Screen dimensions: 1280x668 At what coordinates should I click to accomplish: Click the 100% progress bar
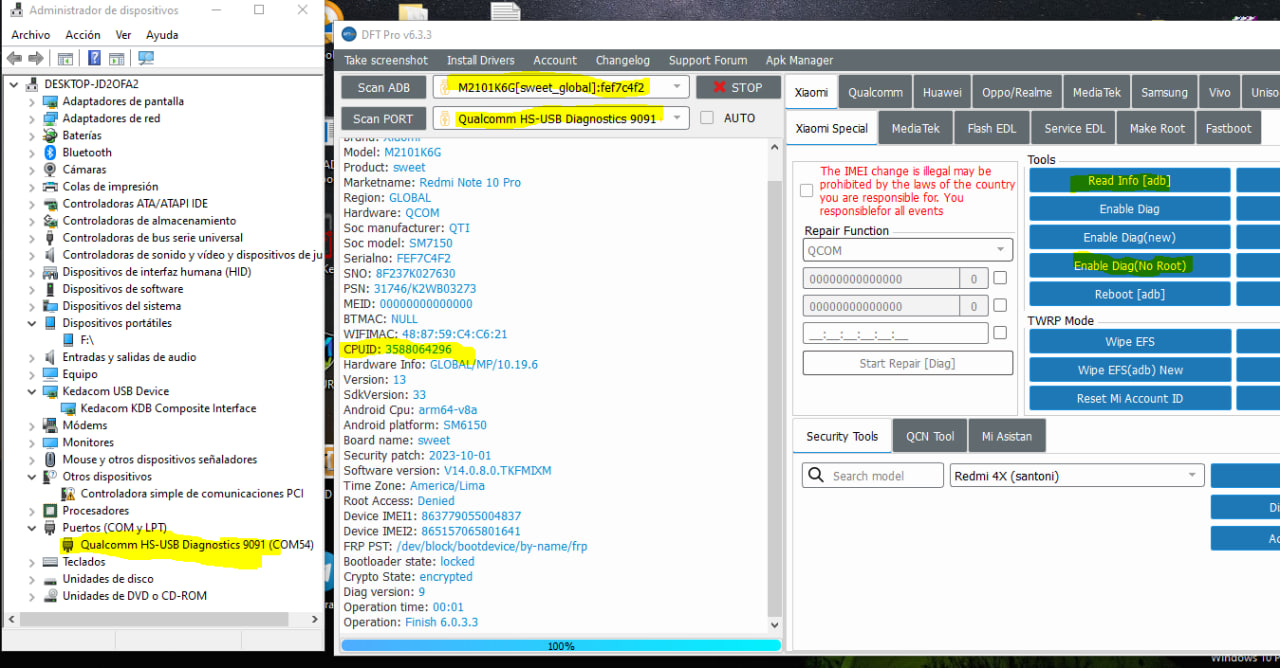click(x=560, y=646)
